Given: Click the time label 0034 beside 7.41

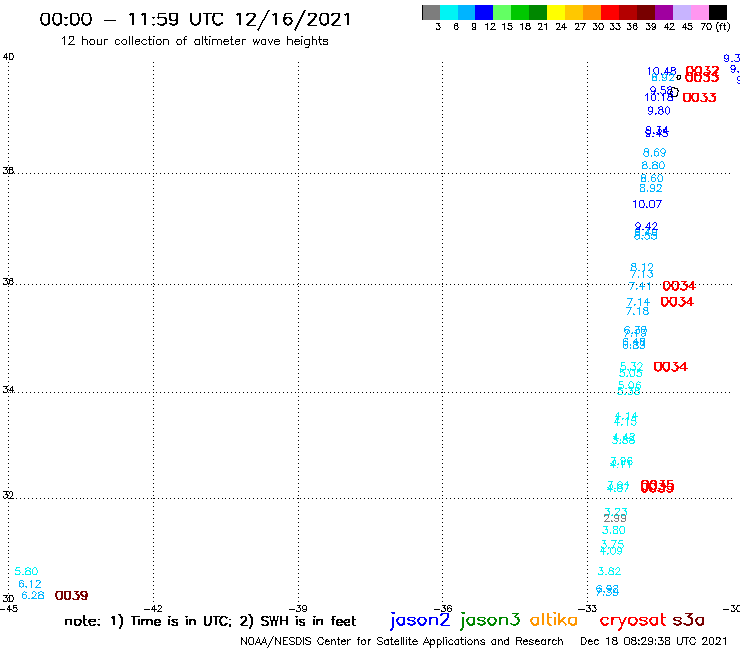Looking at the screenshot, I should [x=679, y=286].
